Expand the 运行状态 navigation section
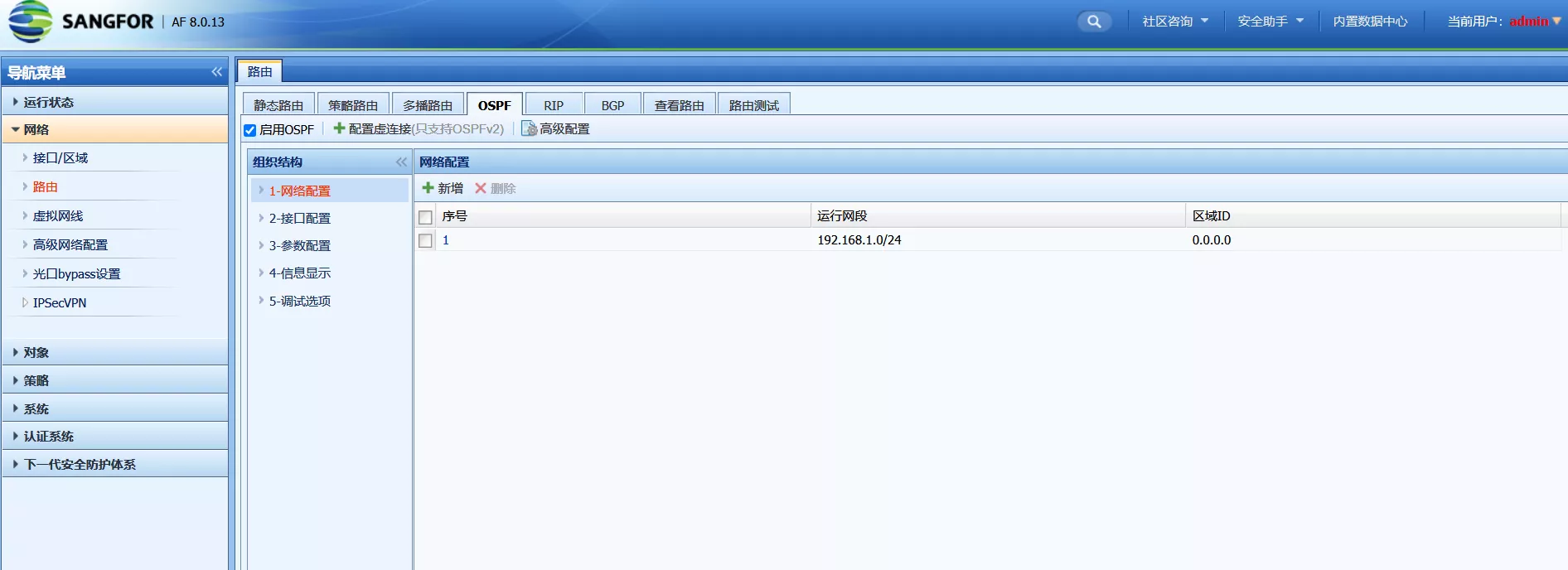The width and height of the screenshot is (1568, 570). (49, 102)
